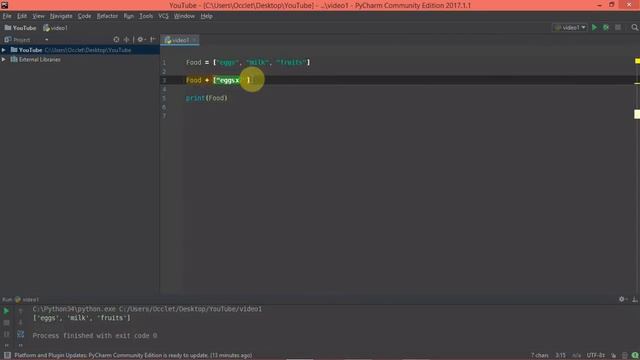Image resolution: width=640 pixels, height=360 pixels.
Task: Rerun video1 in Run panel
Action: click(x=6, y=311)
